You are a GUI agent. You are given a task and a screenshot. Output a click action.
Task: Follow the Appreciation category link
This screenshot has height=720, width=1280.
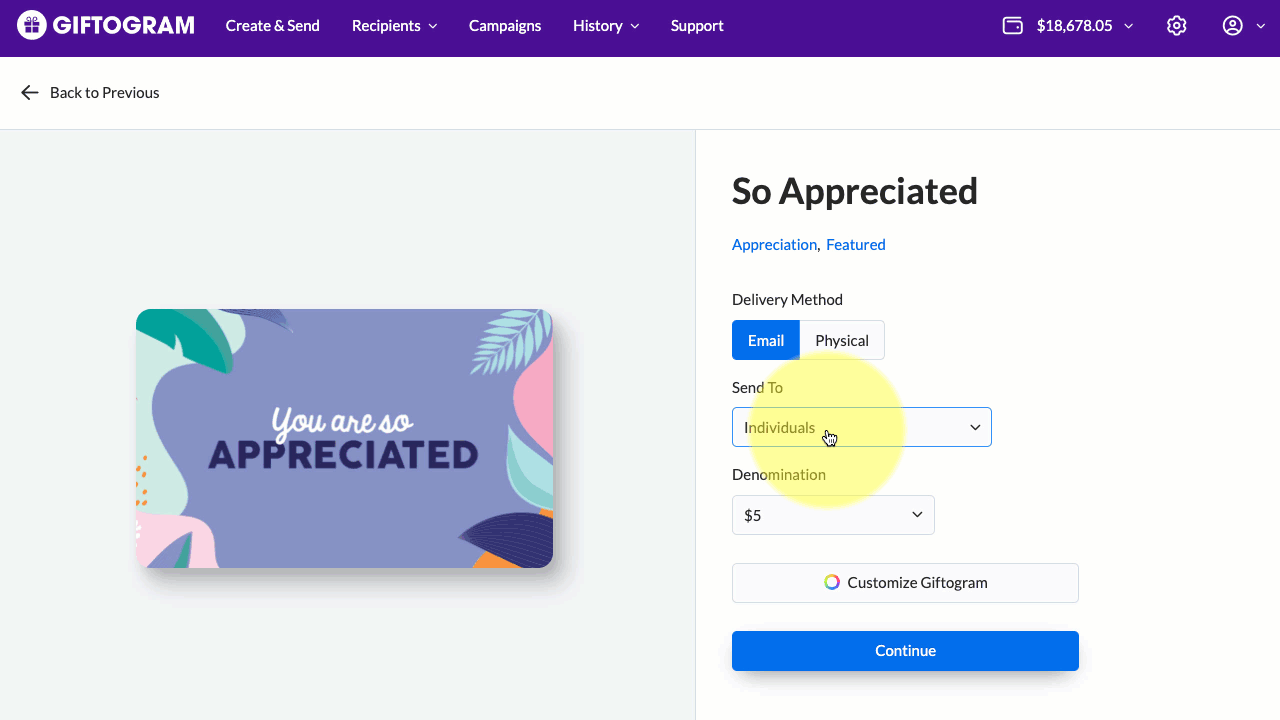click(x=774, y=245)
